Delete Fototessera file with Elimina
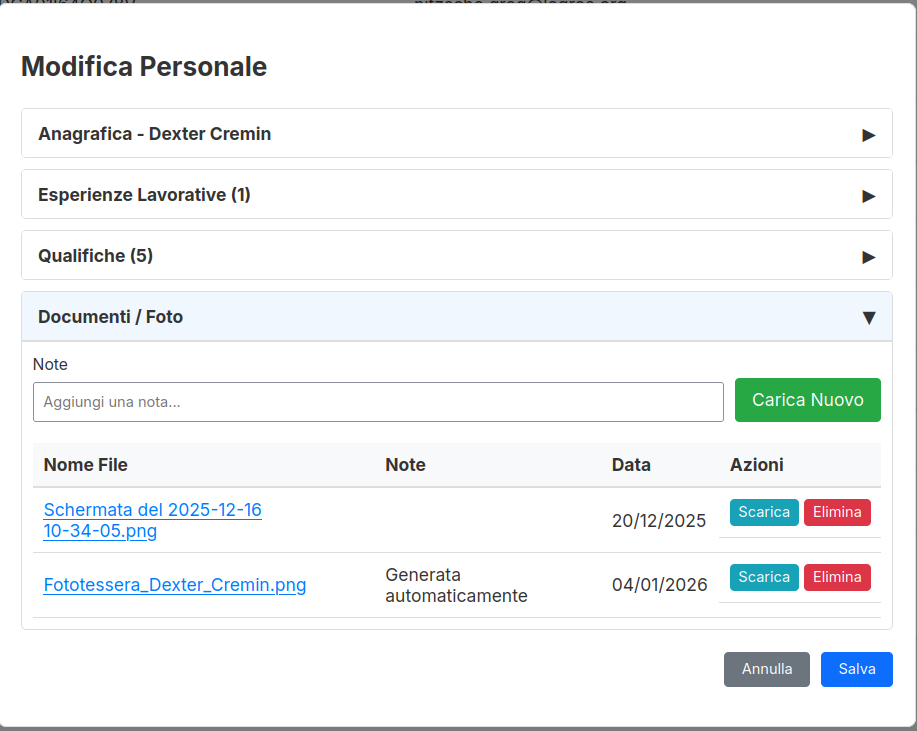 click(837, 577)
